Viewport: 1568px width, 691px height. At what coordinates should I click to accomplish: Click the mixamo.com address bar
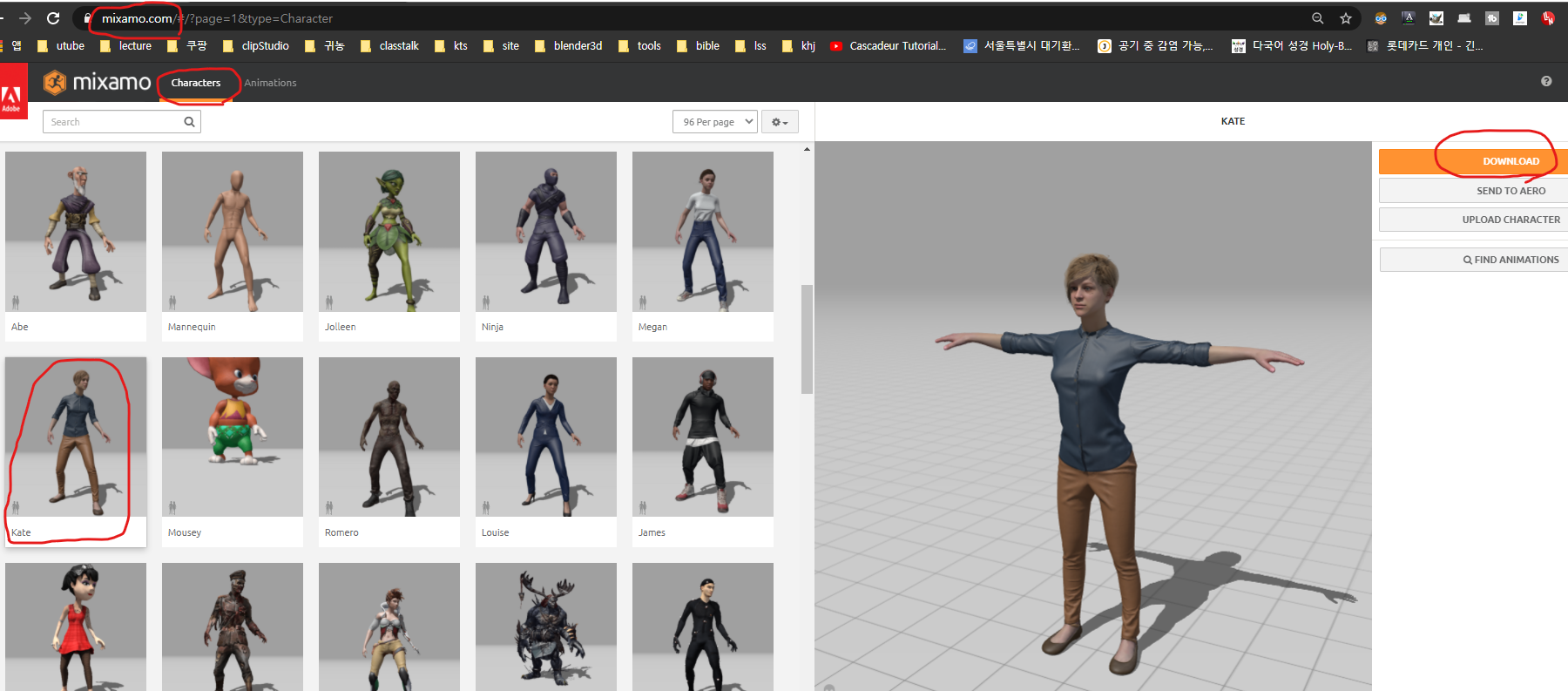pyautogui.click(x=697, y=18)
